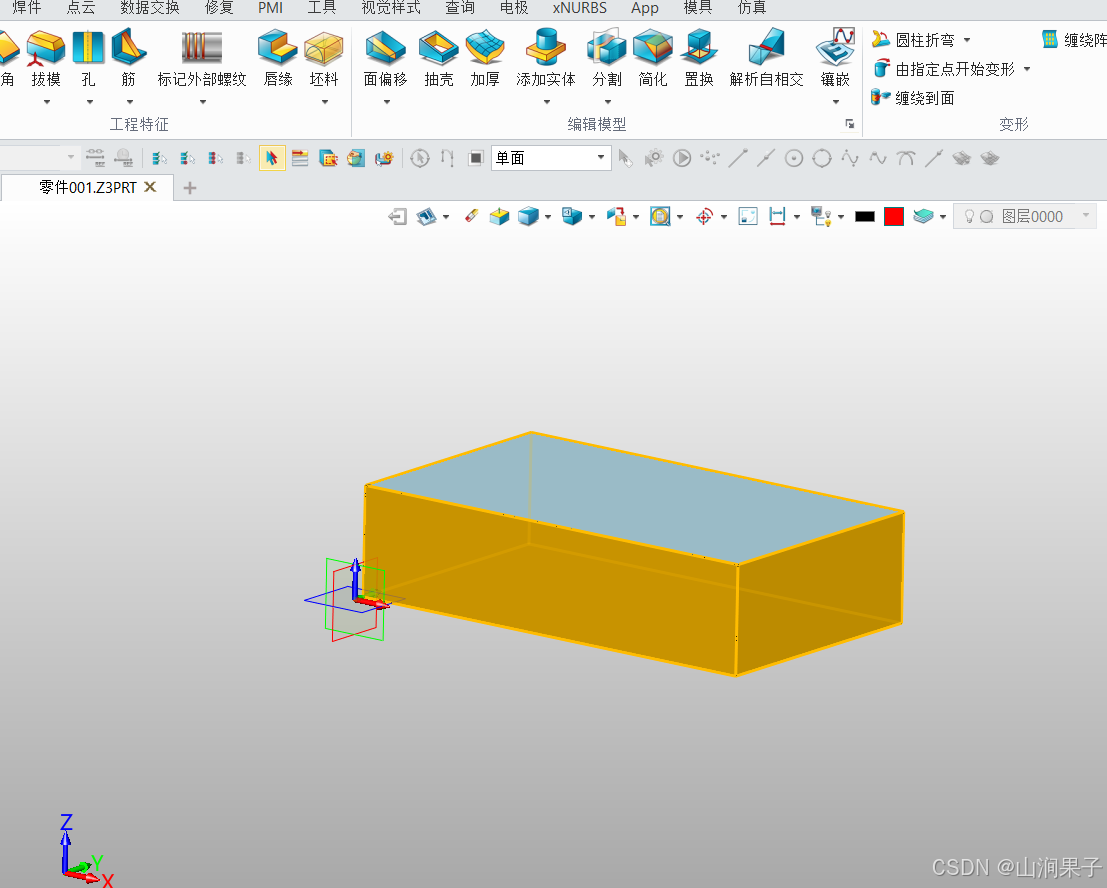The height and width of the screenshot is (888, 1107).
Task: Expand the 添加实体 dropdown arrow
Action: point(546,102)
